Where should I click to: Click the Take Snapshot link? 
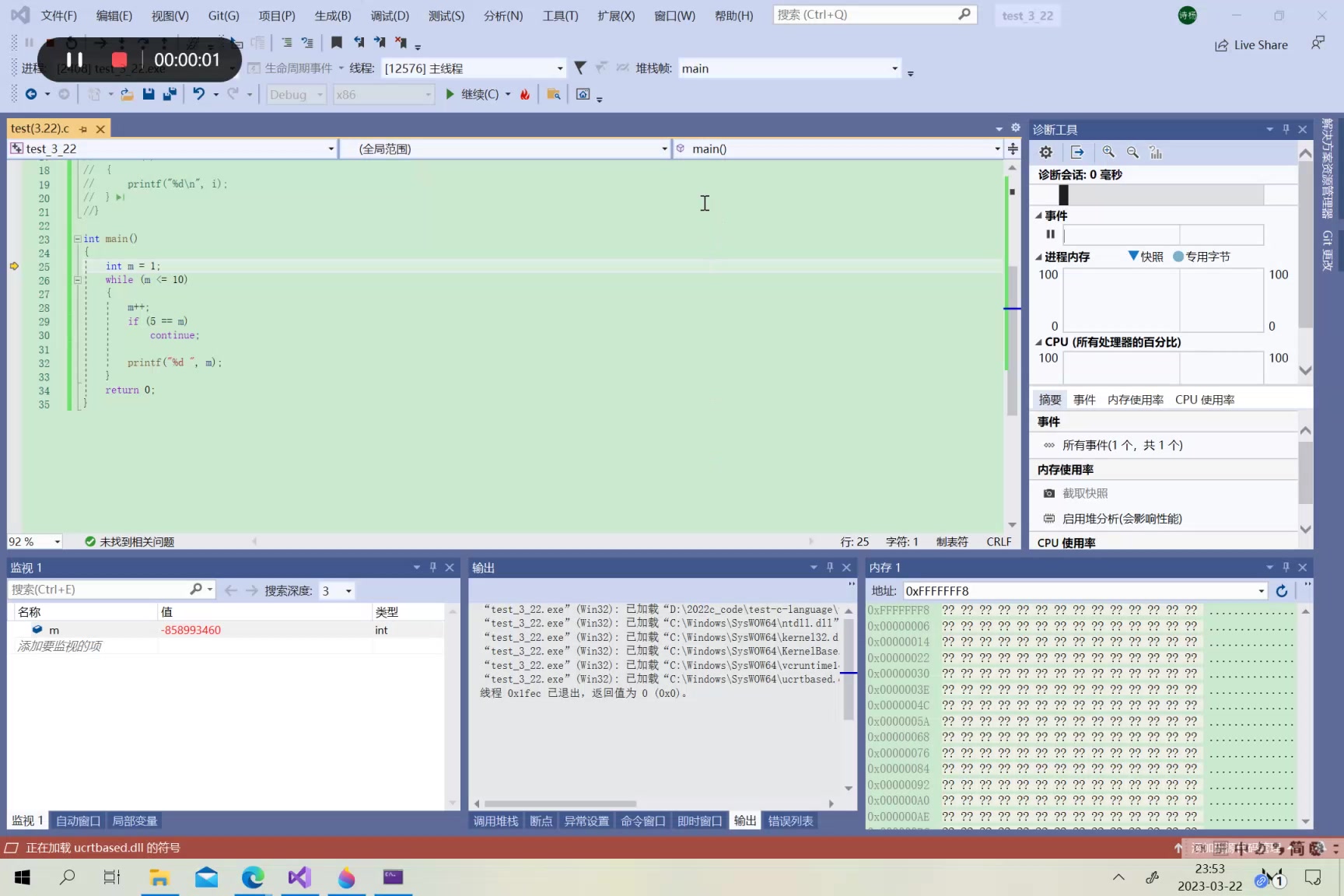(1085, 493)
